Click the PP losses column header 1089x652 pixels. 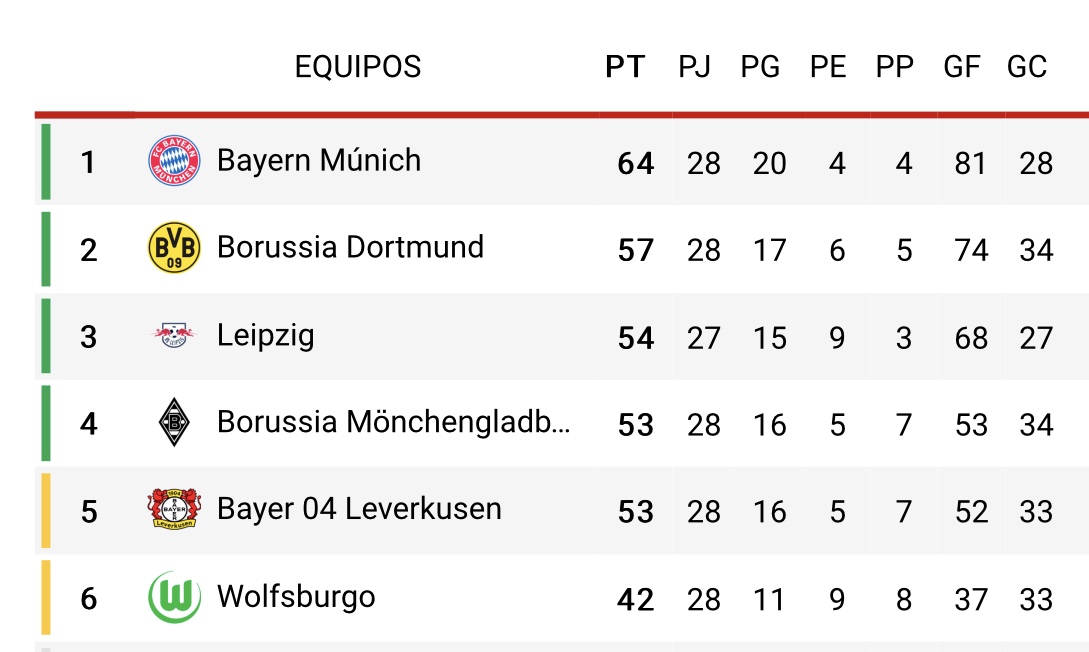895,67
